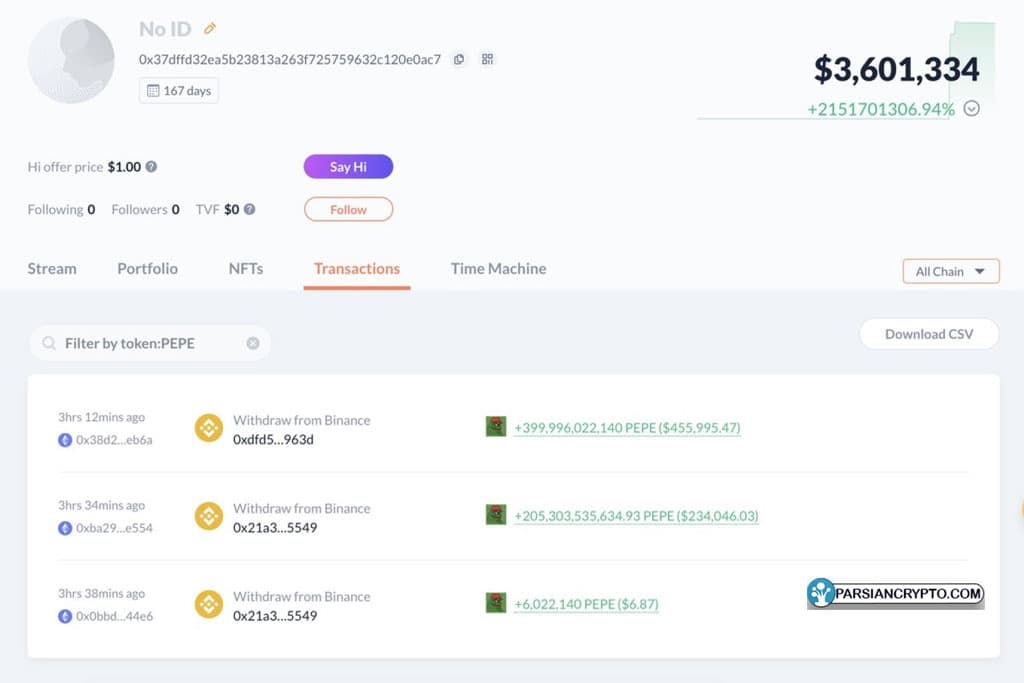
Task: Switch to the Portfolio tab
Action: 147,268
